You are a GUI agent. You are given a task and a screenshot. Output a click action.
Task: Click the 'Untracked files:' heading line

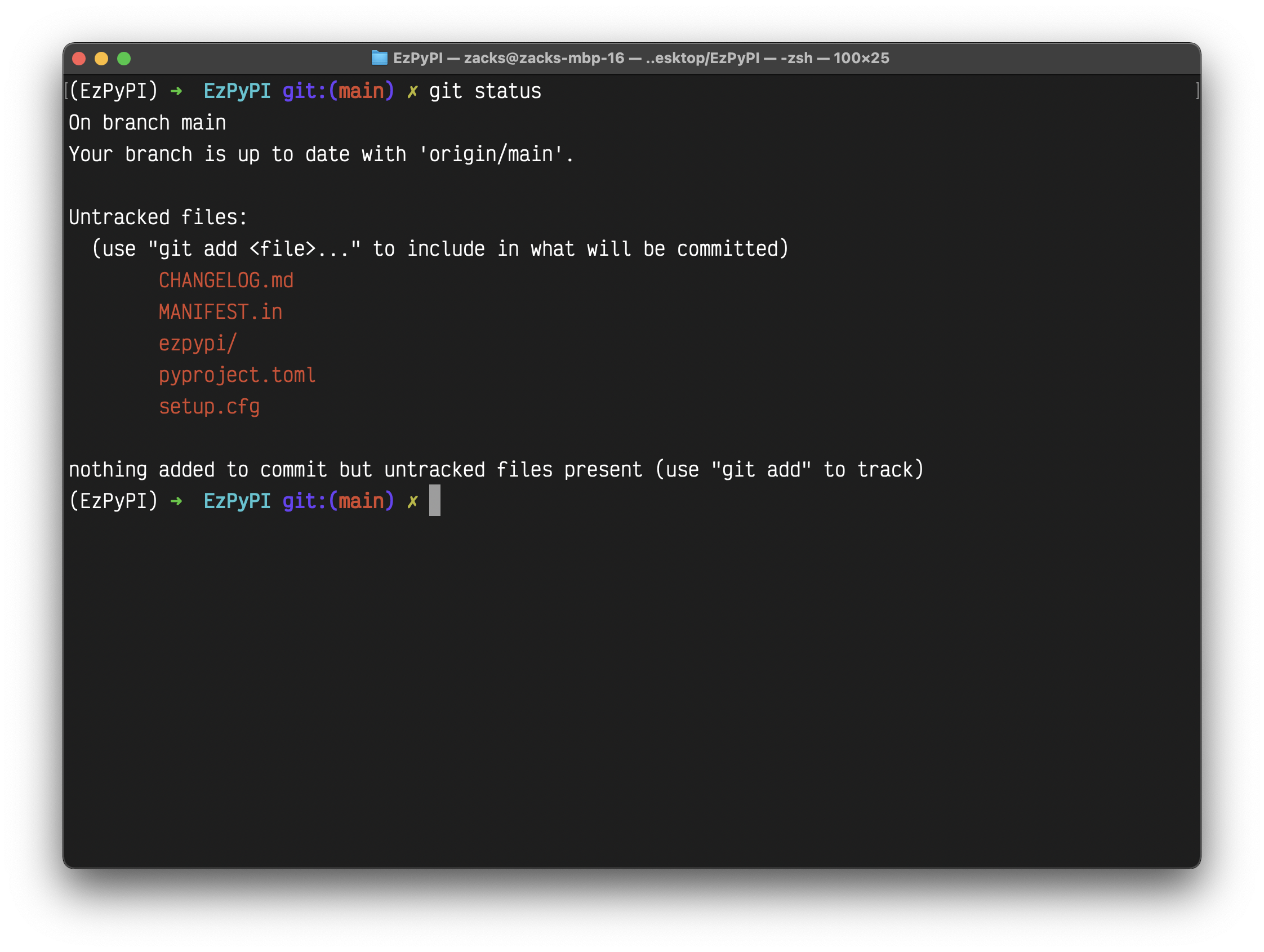[158, 217]
